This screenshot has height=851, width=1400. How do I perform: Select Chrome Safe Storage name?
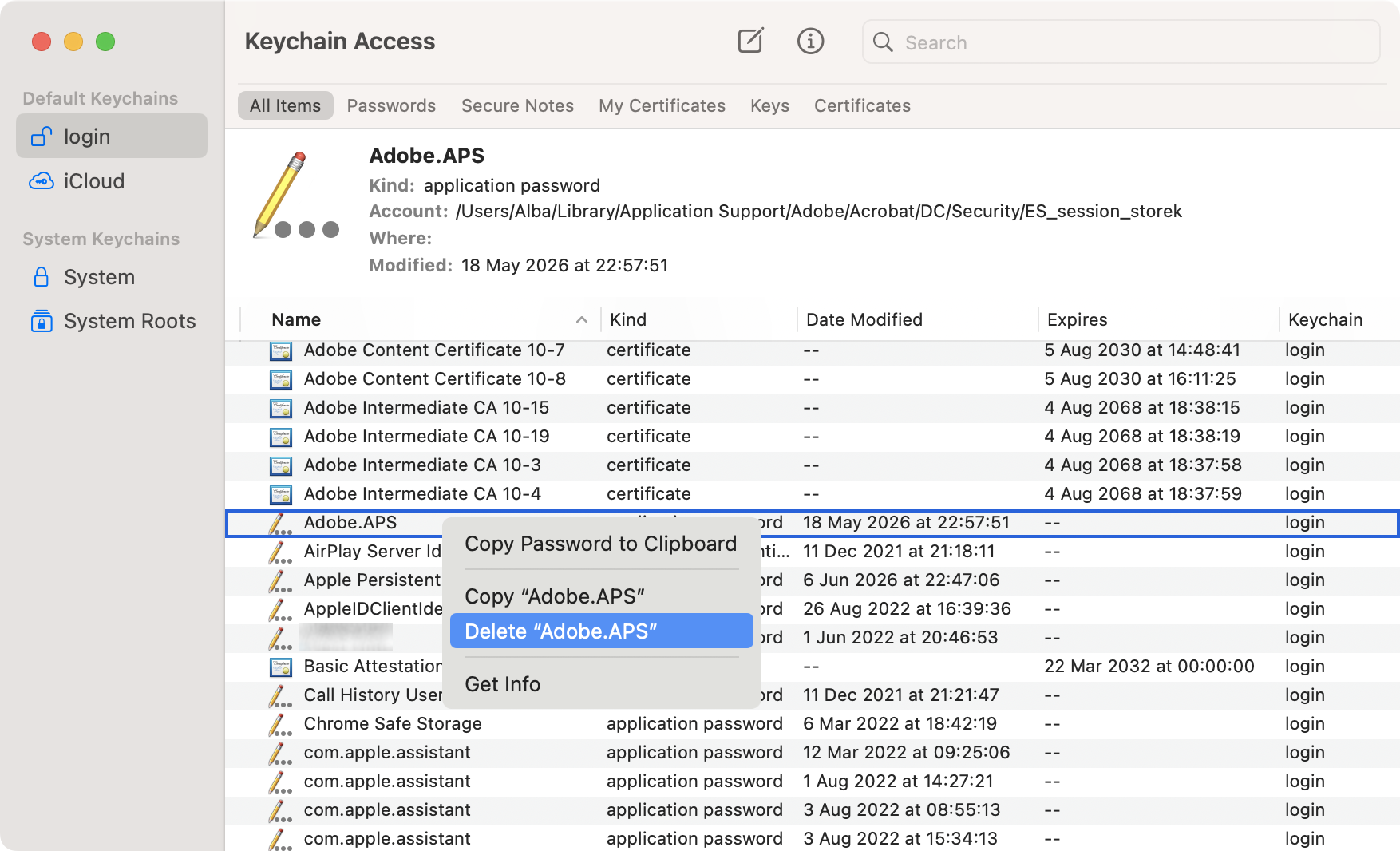393,724
